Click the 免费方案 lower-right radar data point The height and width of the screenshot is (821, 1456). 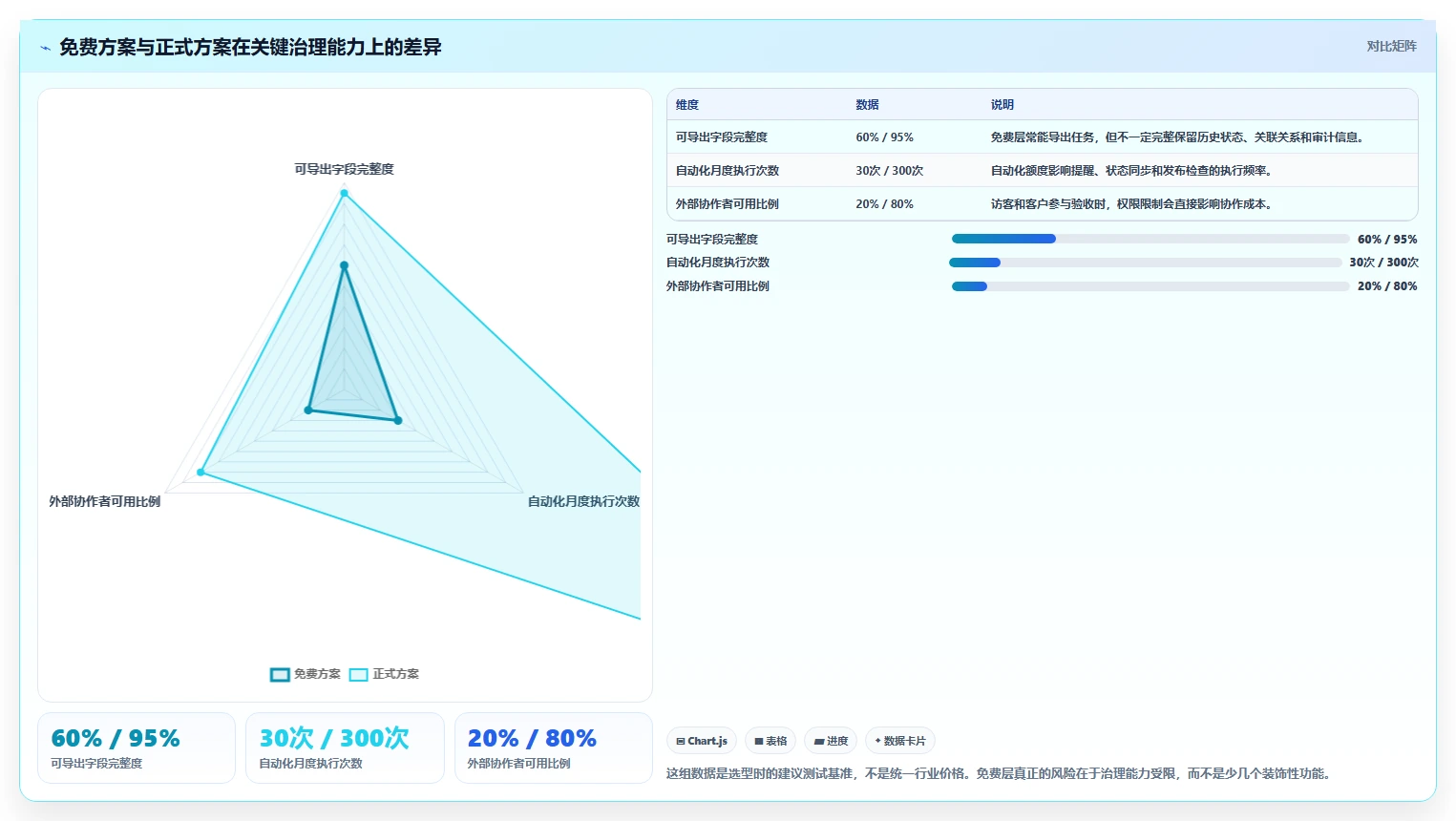tap(398, 420)
